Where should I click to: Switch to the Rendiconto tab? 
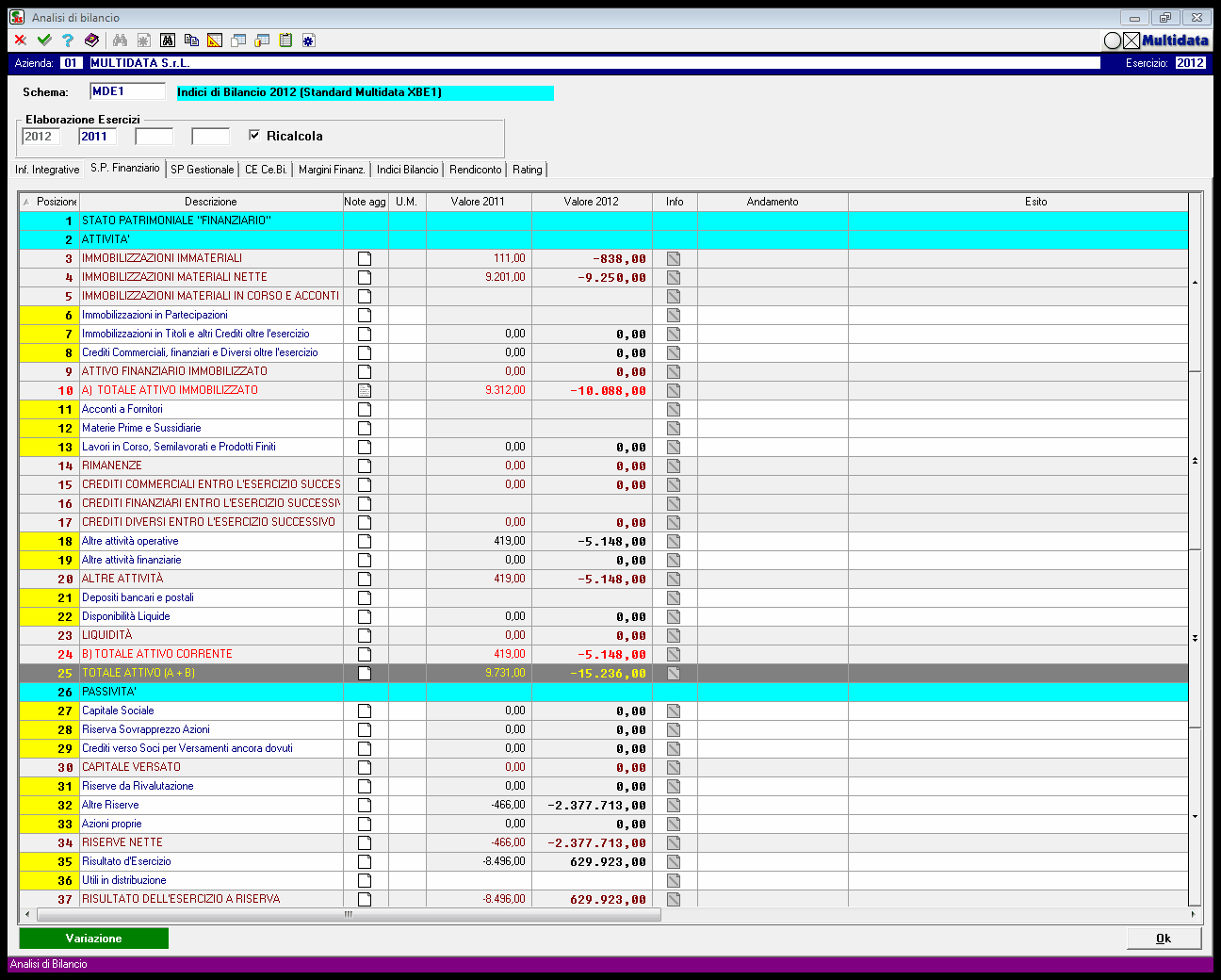[x=476, y=170]
